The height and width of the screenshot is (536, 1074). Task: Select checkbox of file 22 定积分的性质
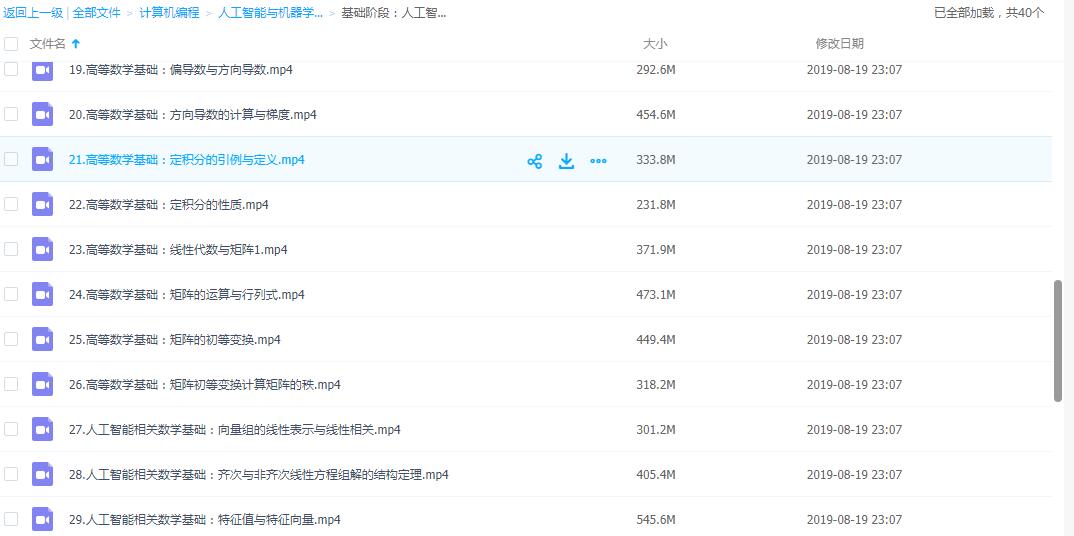11,204
